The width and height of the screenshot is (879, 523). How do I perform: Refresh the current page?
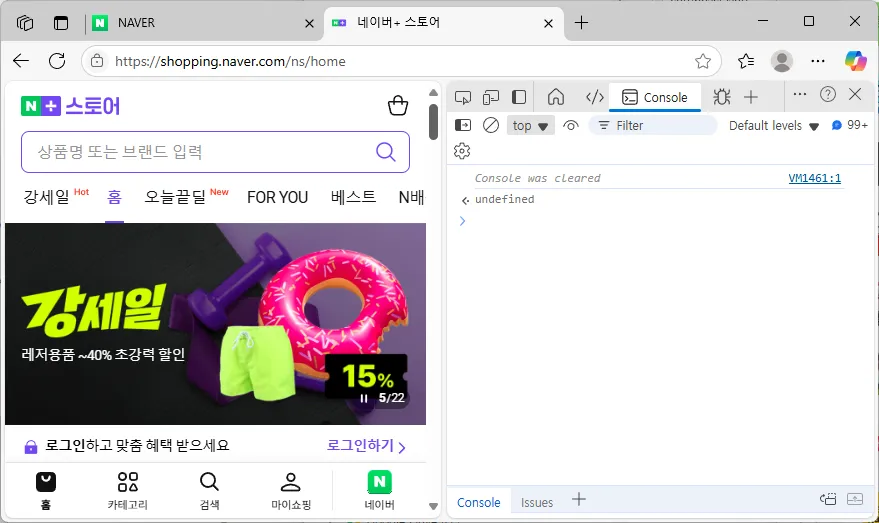57,61
